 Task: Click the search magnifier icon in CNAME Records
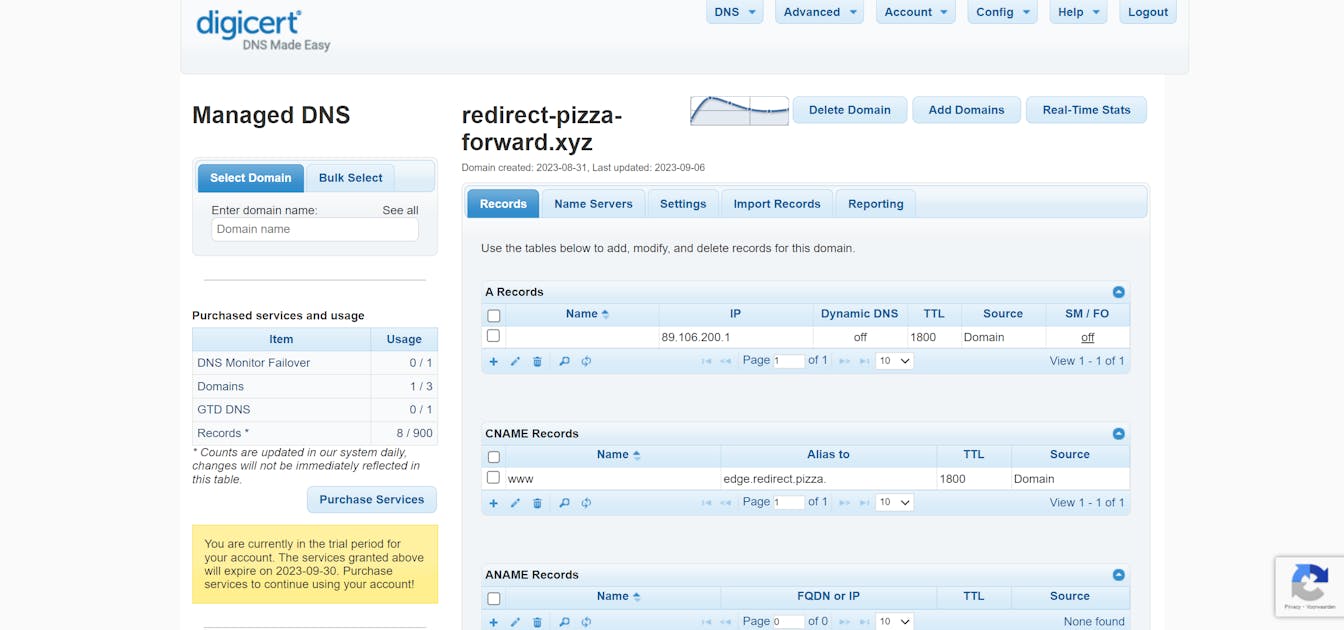tap(564, 503)
